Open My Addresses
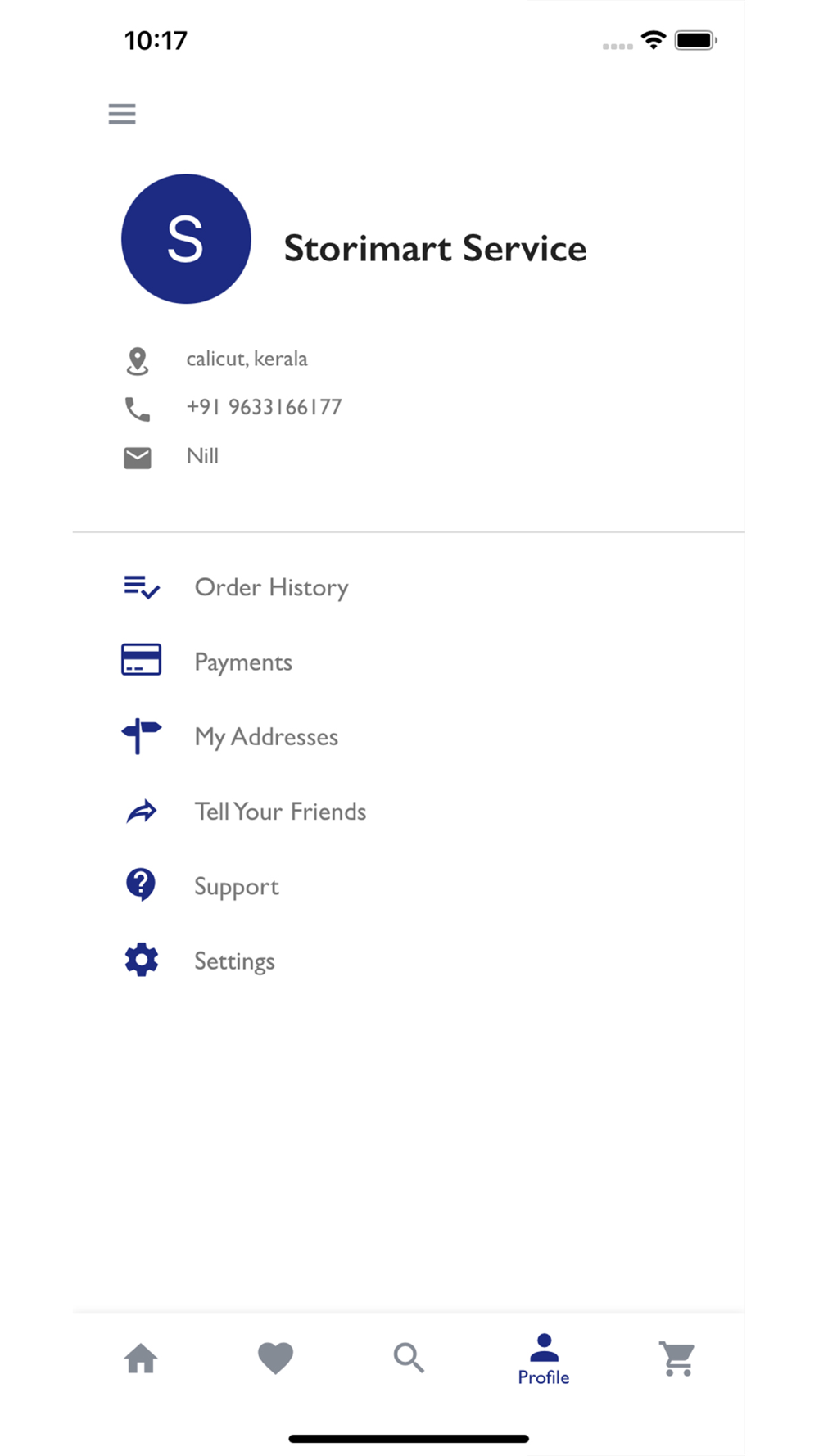Viewport: 819px width, 1456px height. [x=266, y=737]
